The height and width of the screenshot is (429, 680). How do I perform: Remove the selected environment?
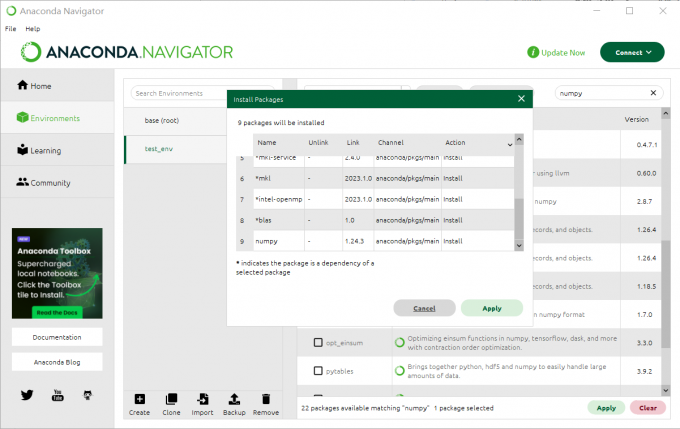(266, 404)
